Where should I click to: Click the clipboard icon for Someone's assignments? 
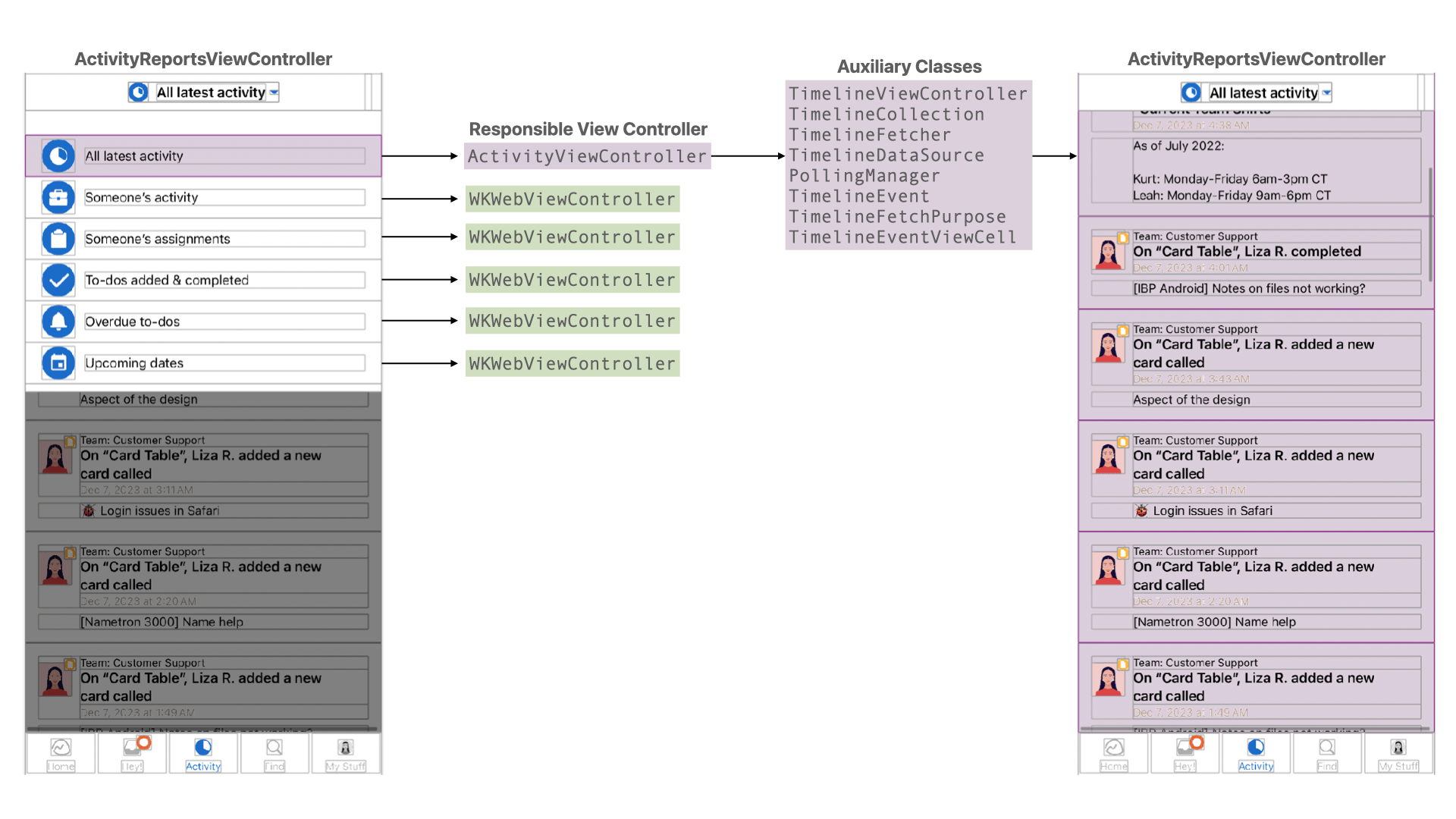pos(58,239)
